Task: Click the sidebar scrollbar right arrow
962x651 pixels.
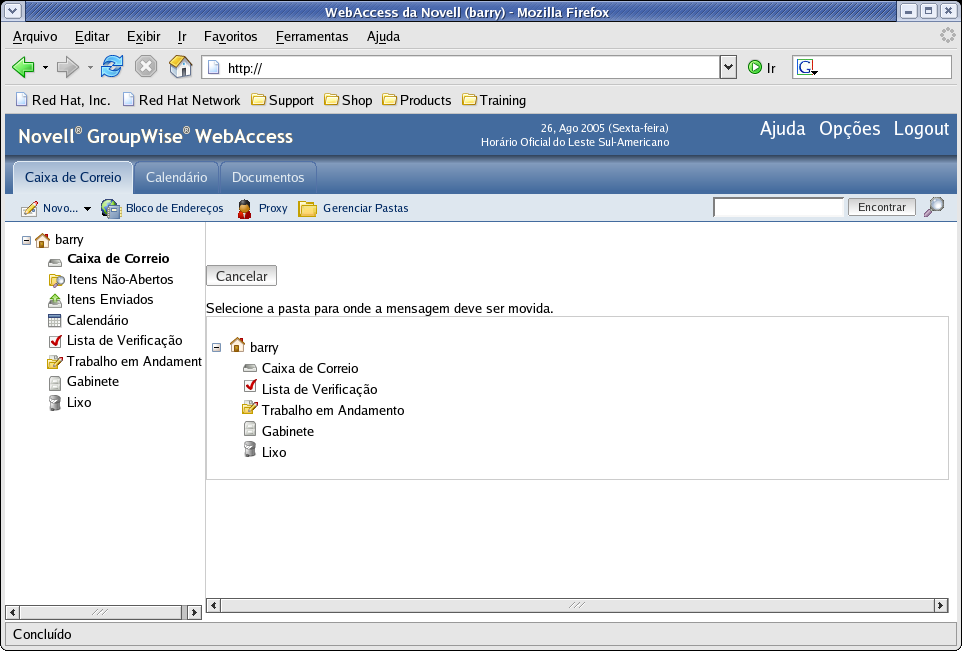Action: (194, 612)
